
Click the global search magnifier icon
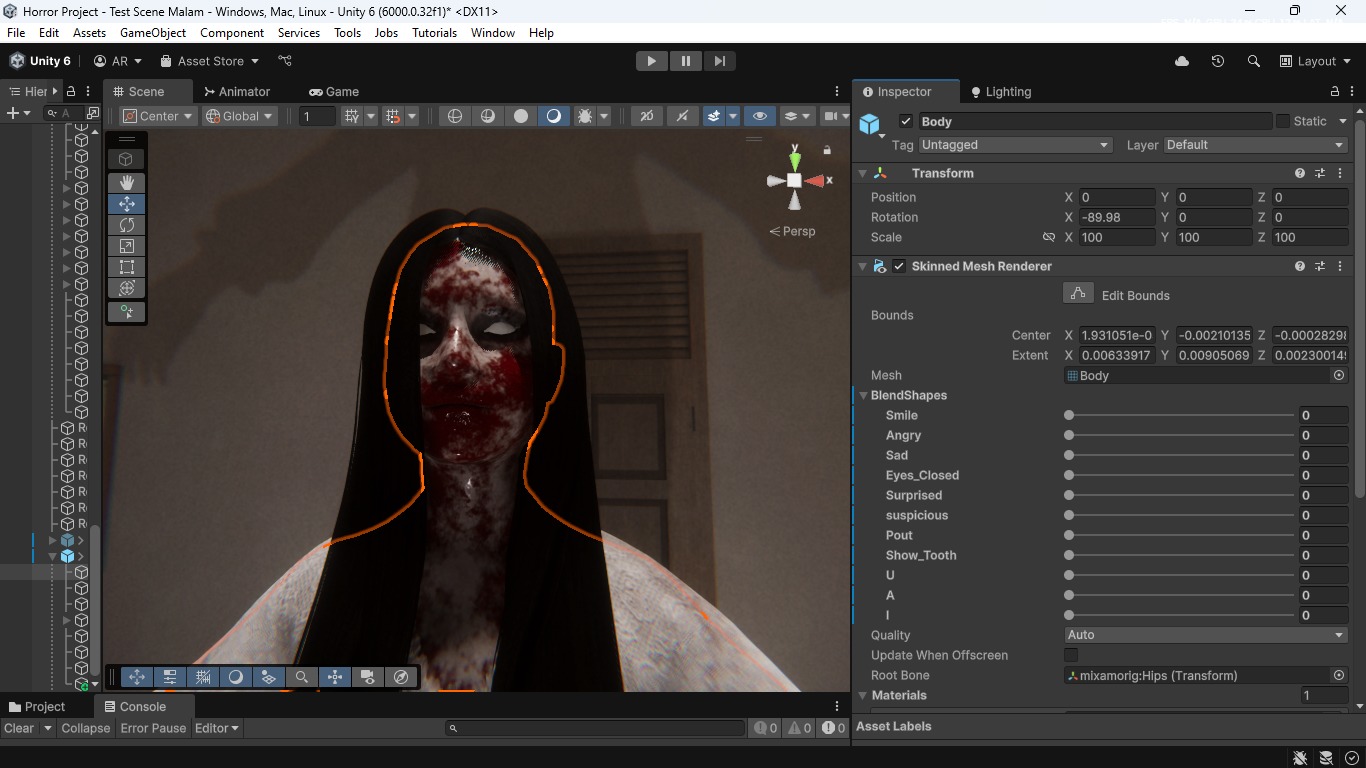click(1253, 61)
